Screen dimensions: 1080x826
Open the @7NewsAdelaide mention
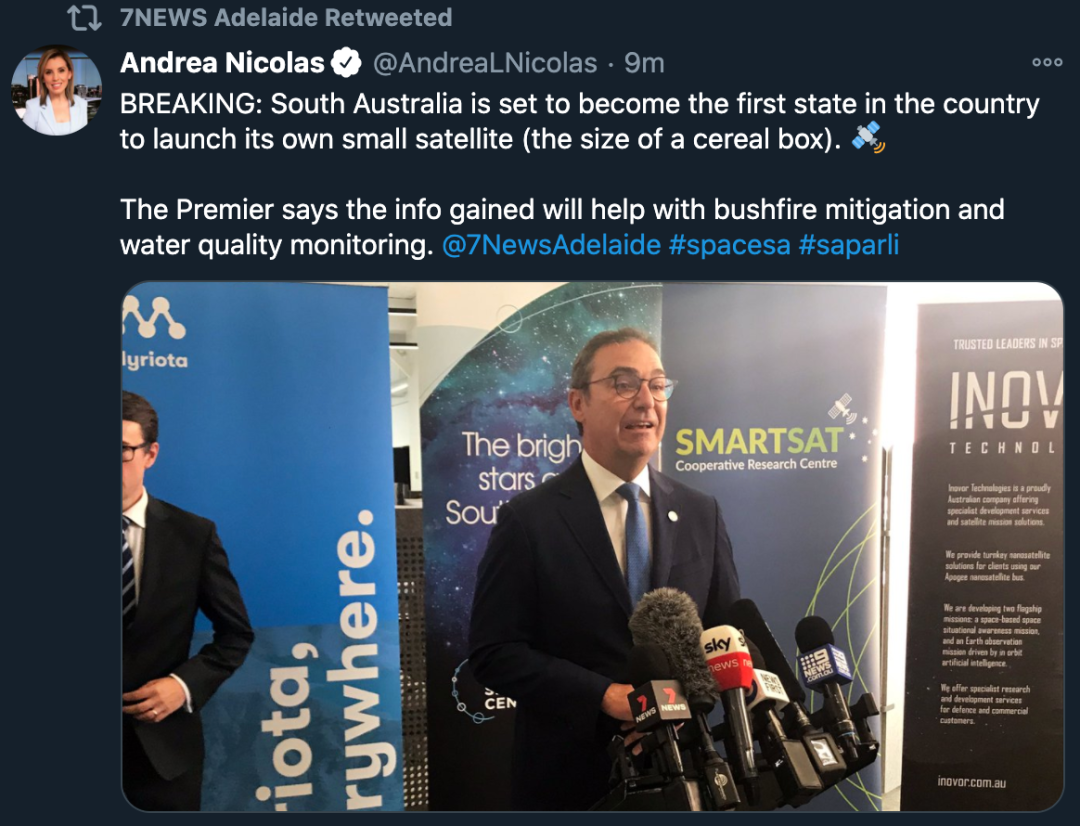[551, 245]
